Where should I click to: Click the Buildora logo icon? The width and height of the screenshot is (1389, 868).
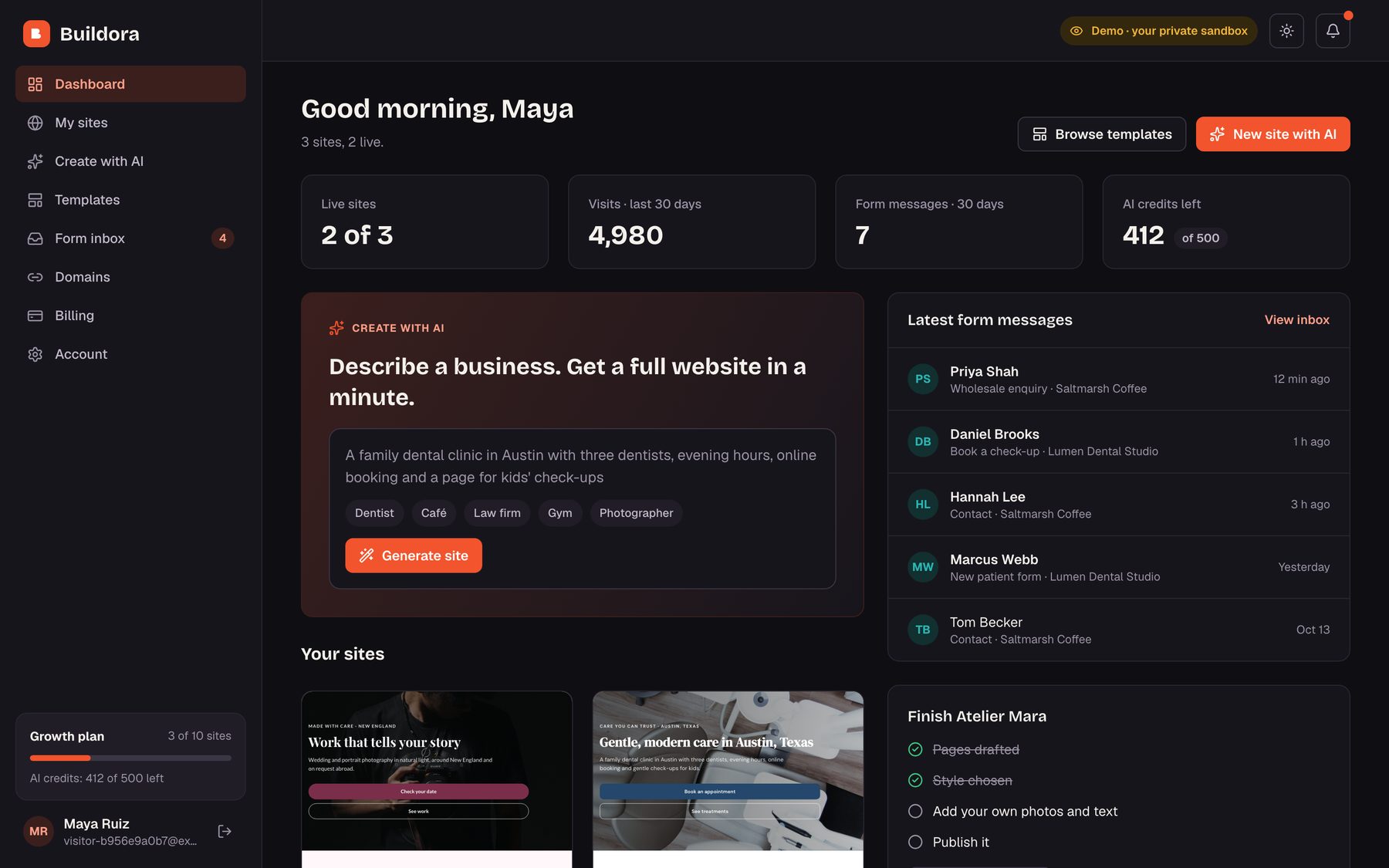tap(36, 33)
